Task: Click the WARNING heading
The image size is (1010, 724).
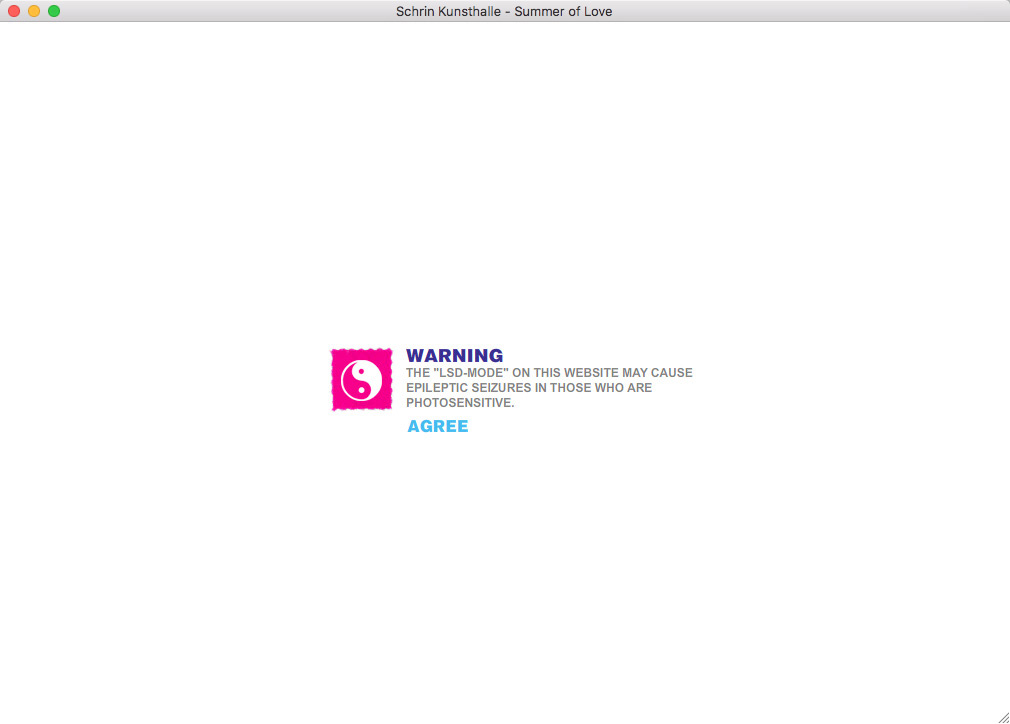Action: point(454,356)
